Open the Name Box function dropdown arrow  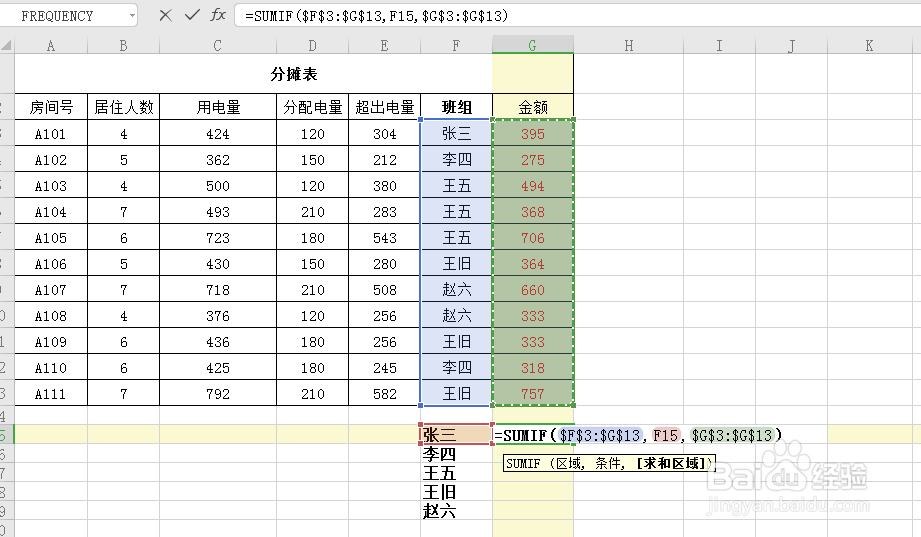132,16
